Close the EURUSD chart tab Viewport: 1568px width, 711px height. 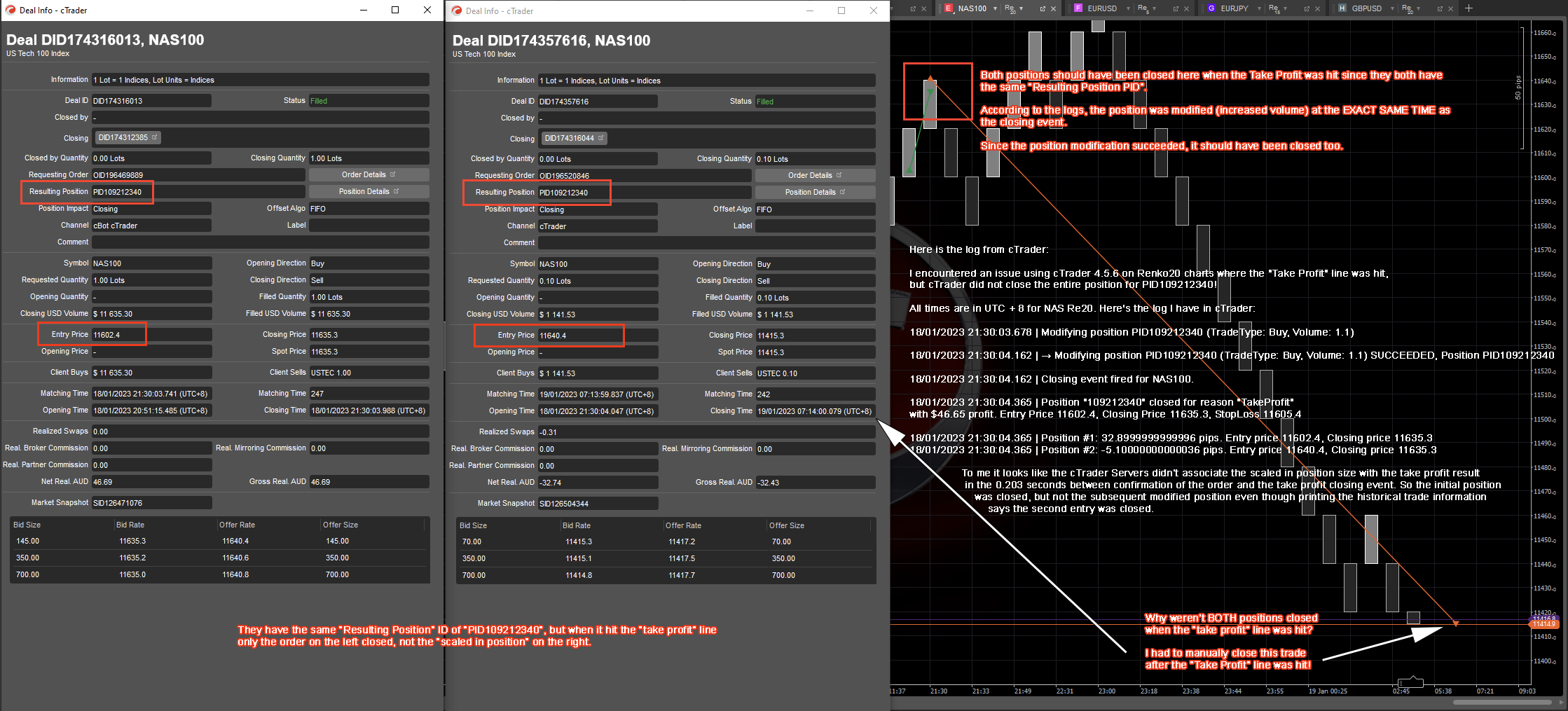pos(1186,8)
